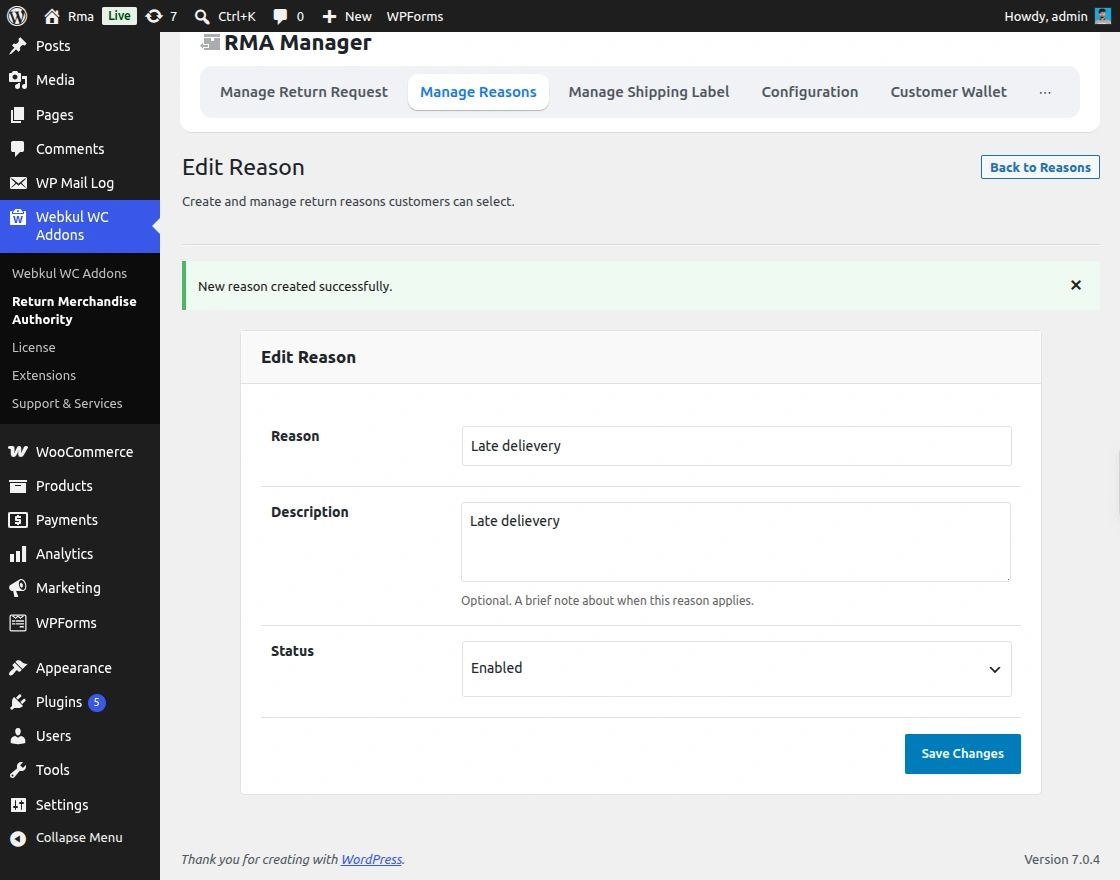Click the Comments bubble icon in sidebar
Viewport: 1120px width, 880px height.
[x=18, y=149]
